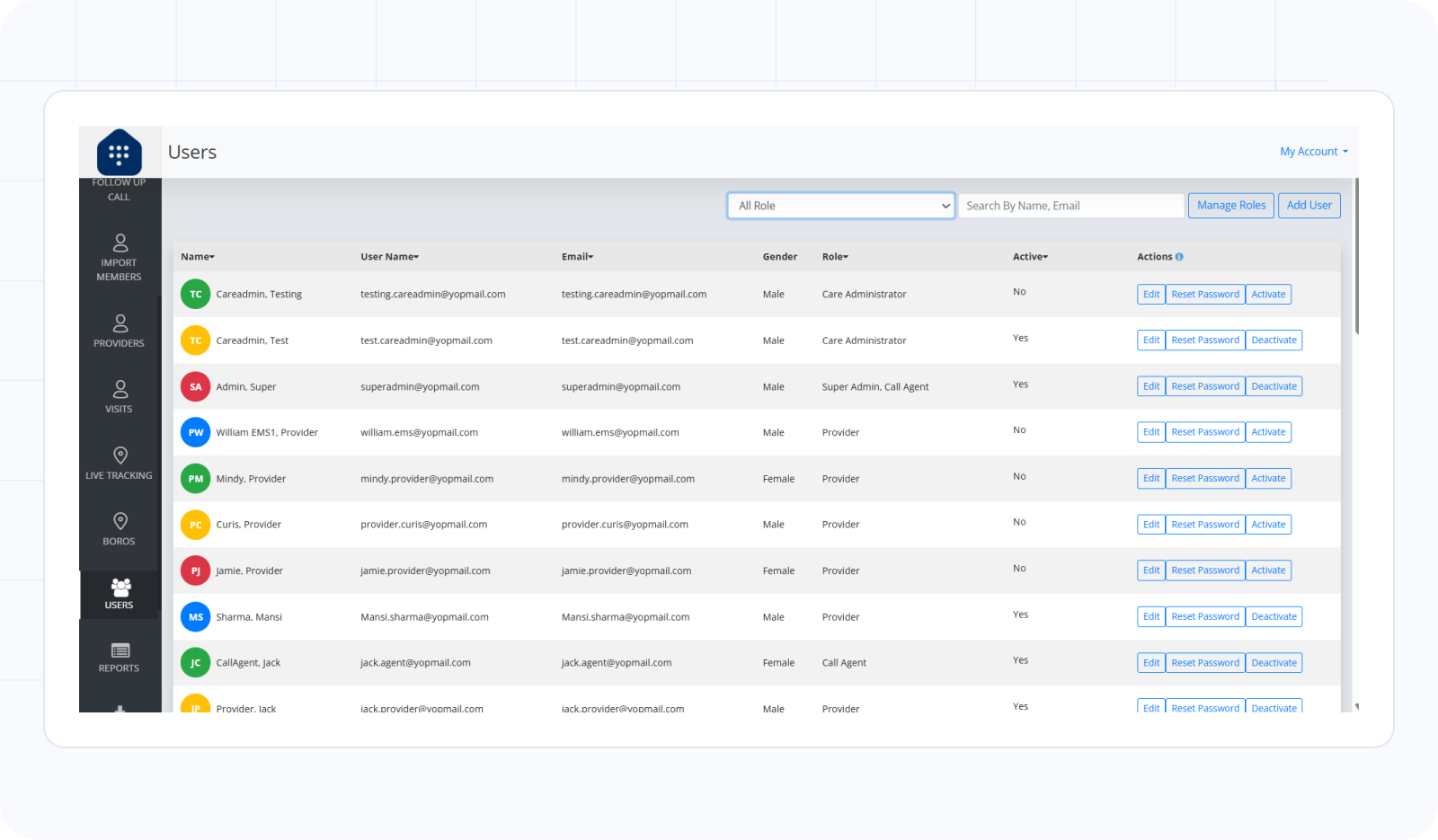
Task: Click the Add User button
Action: click(x=1309, y=206)
